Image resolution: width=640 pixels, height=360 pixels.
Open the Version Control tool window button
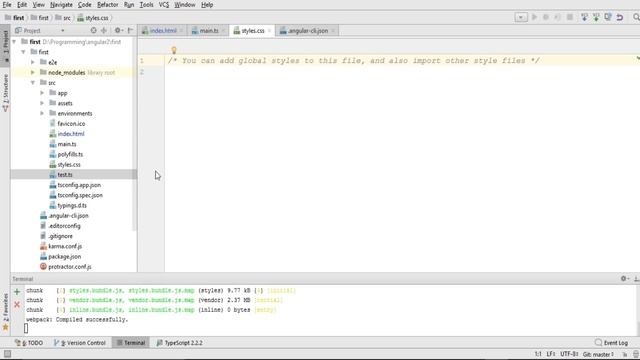point(80,342)
